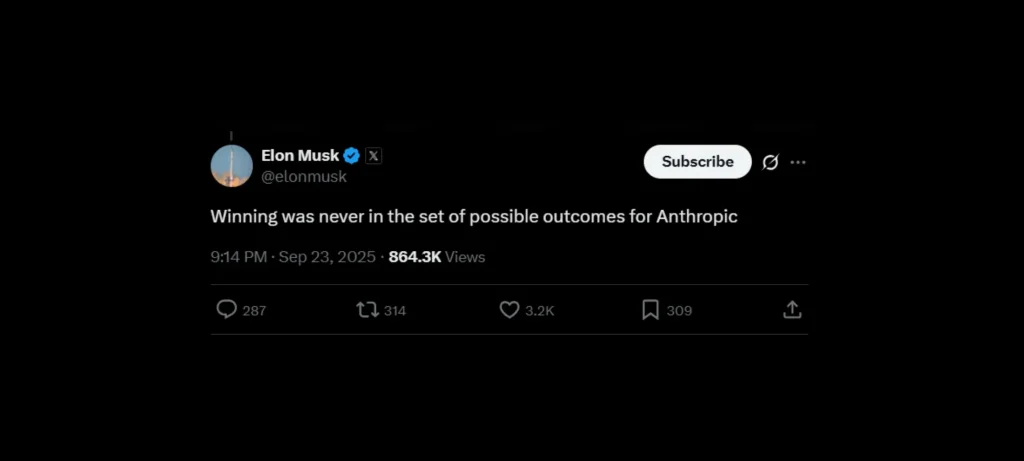Click the reply speech bubble icon
This screenshot has width=1024, height=461.
227,310
